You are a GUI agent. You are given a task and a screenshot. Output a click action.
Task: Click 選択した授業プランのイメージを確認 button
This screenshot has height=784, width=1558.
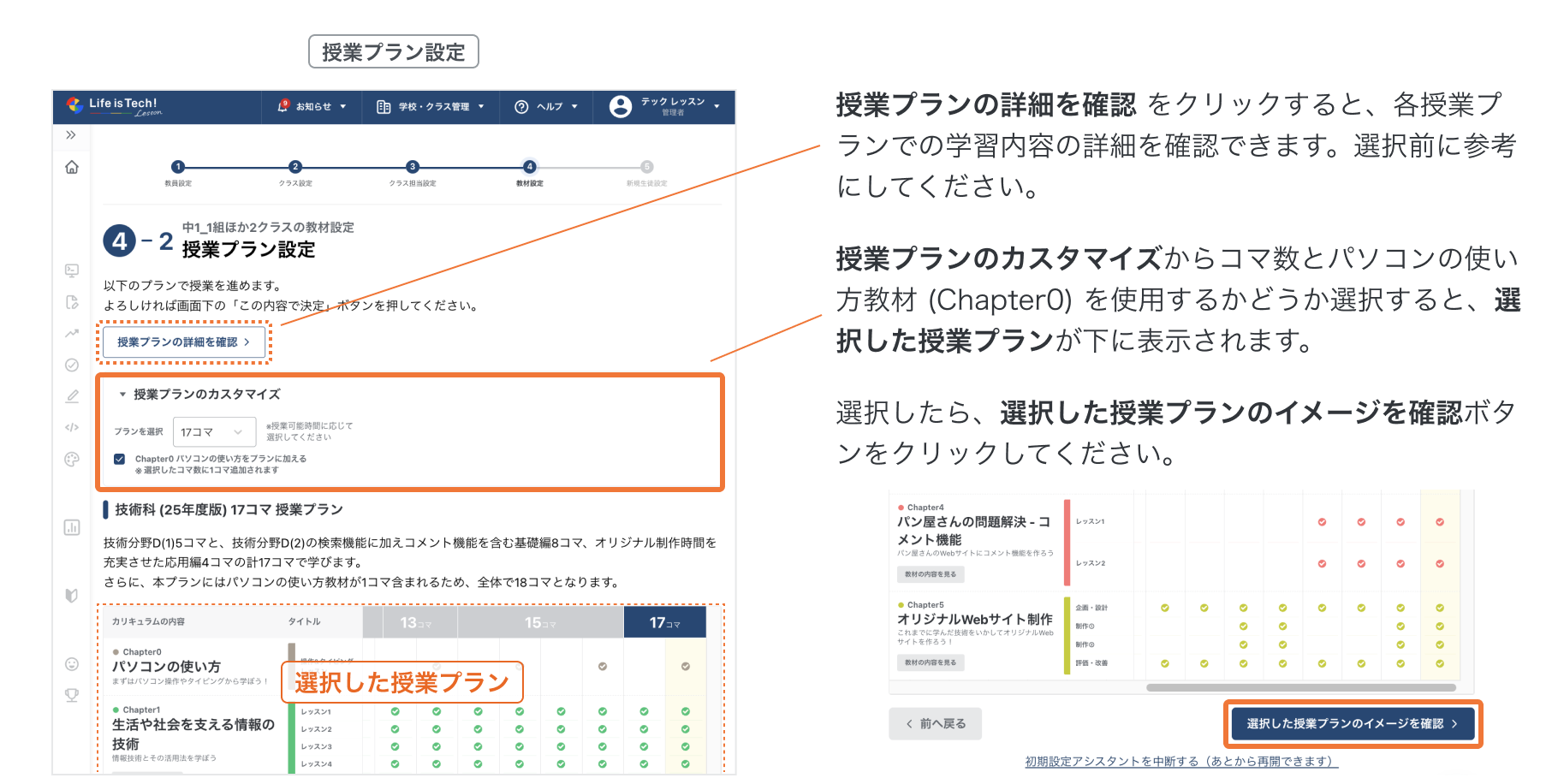tap(1353, 724)
